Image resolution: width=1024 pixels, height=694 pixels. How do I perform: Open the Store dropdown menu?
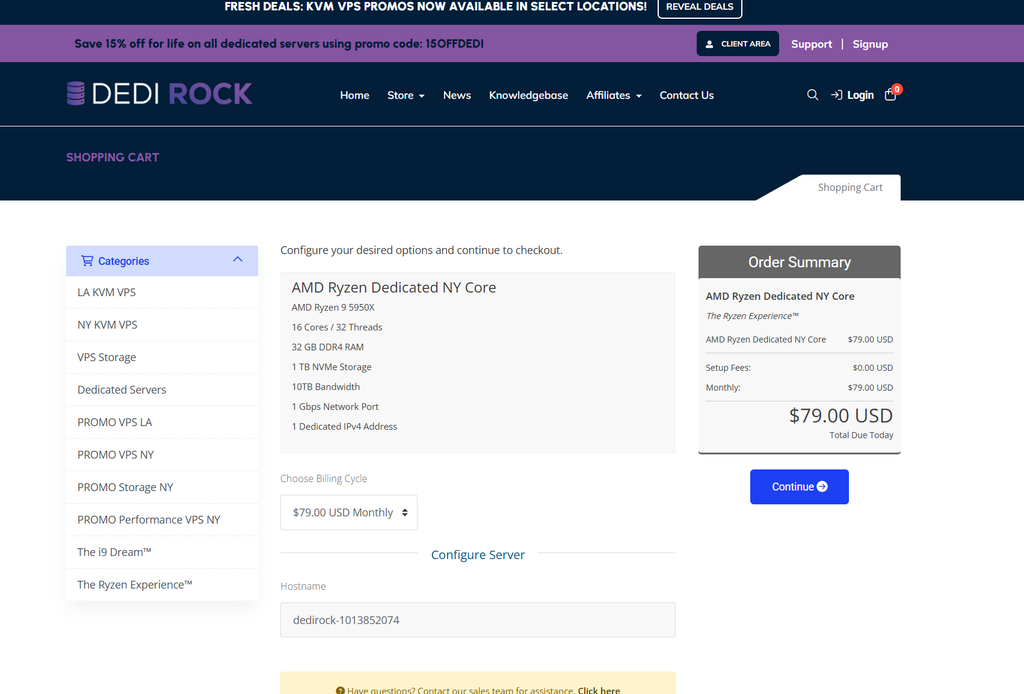[406, 95]
